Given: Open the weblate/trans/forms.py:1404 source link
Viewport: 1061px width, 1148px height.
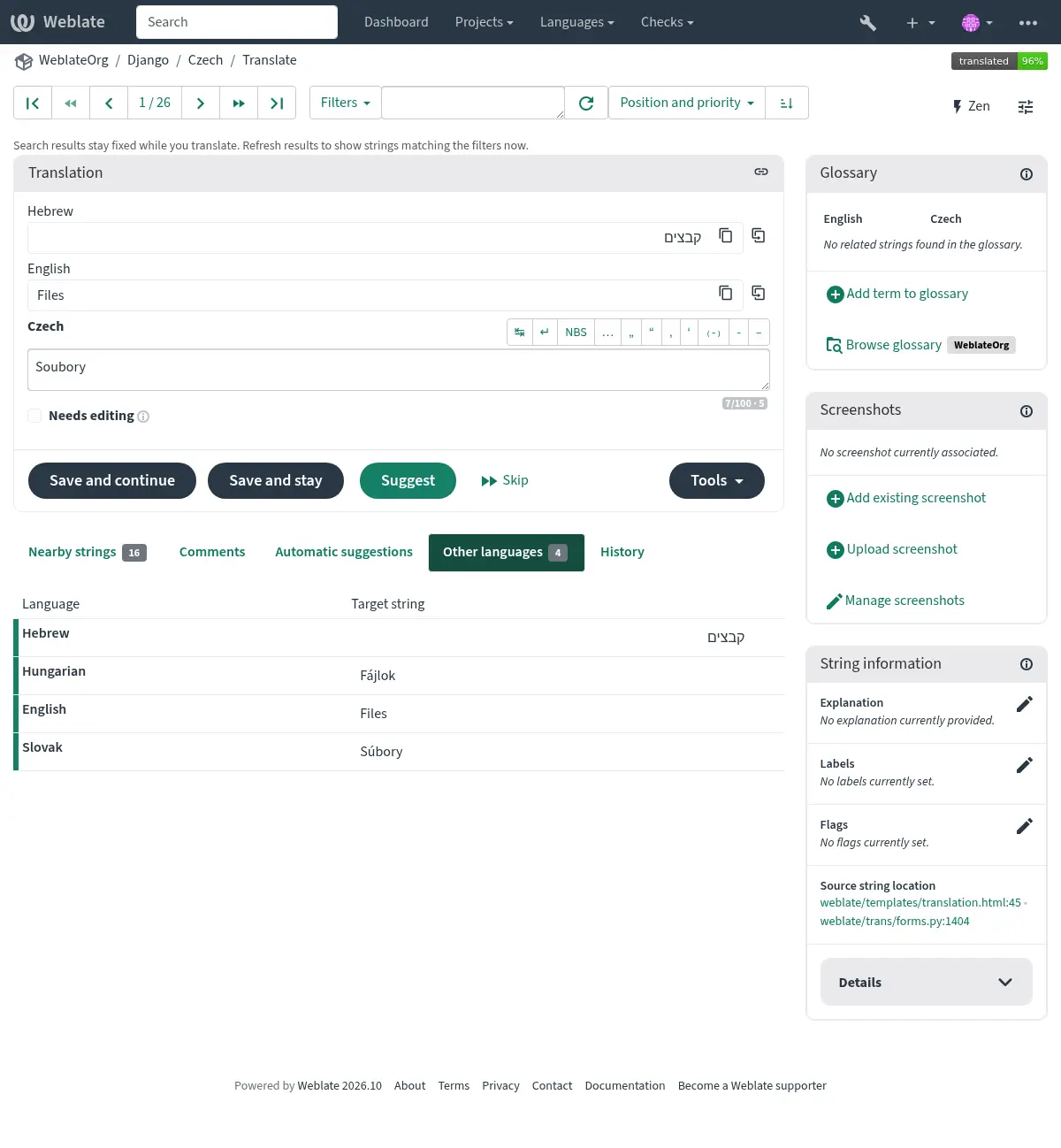Looking at the screenshot, I should click(x=895, y=922).
